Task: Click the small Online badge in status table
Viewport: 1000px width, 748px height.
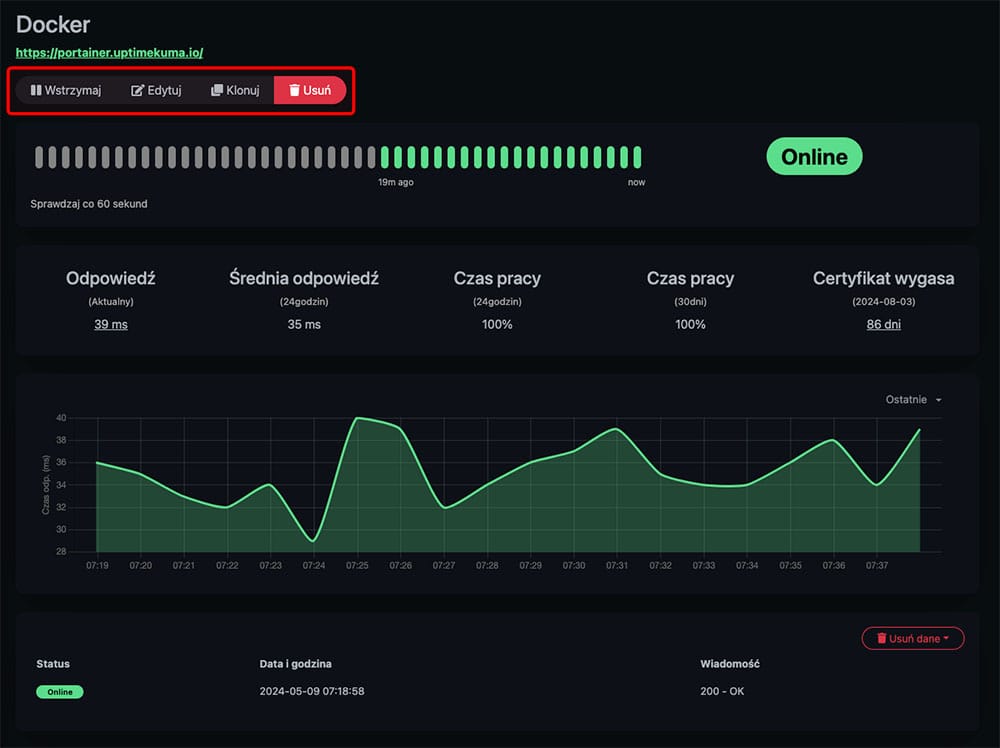Action: coord(60,692)
